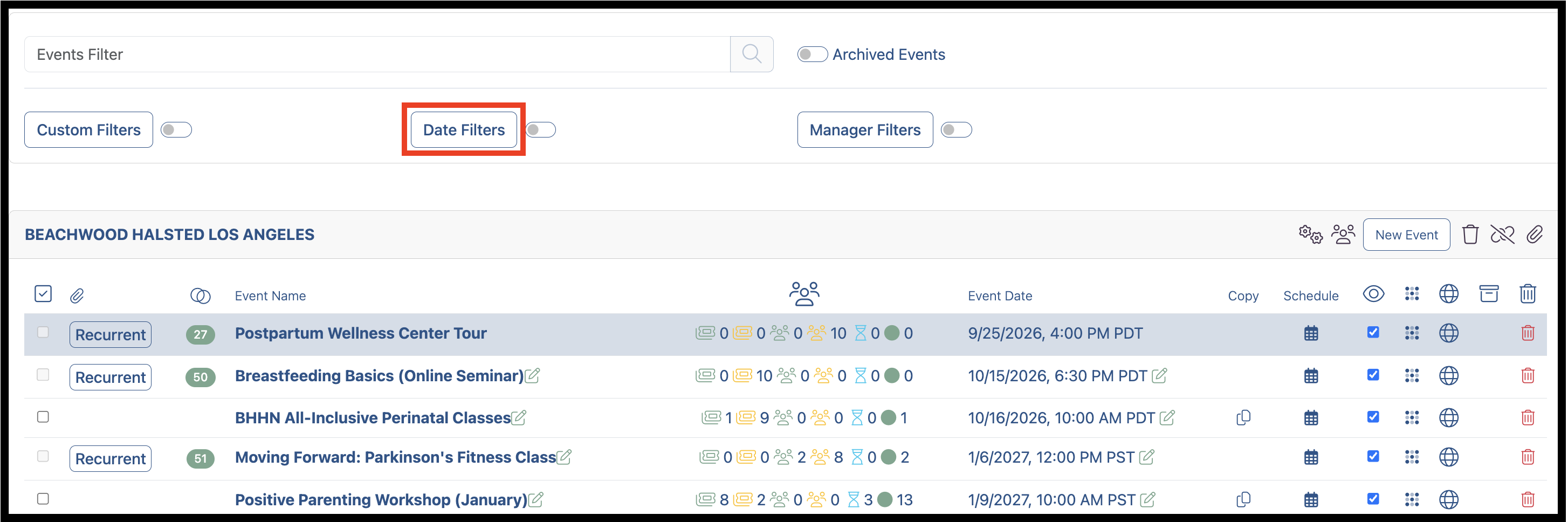1568x522 pixels.
Task: Edit the Positive Parenting Workshop name pencil icon
Action: point(535,499)
